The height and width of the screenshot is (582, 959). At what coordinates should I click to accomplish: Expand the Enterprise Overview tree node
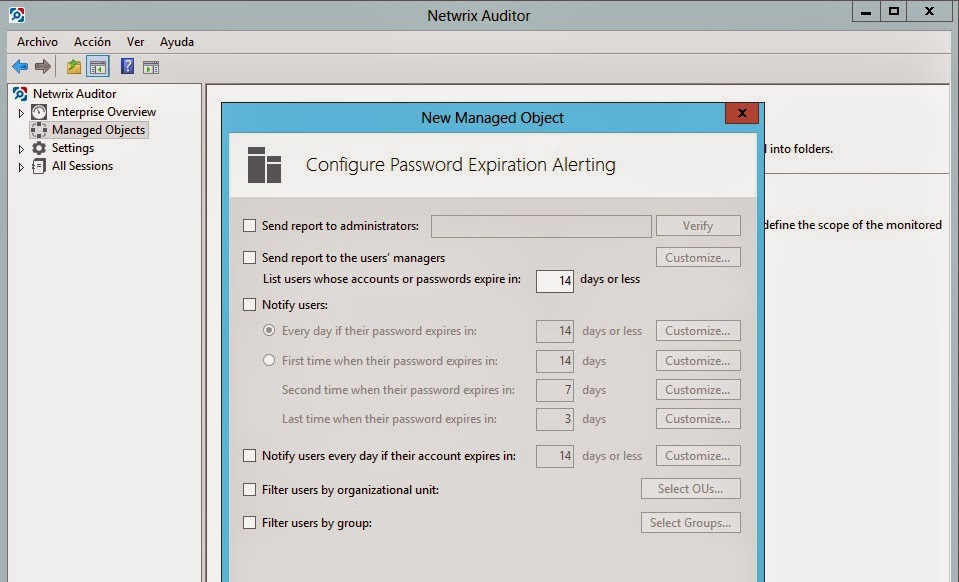coord(22,113)
